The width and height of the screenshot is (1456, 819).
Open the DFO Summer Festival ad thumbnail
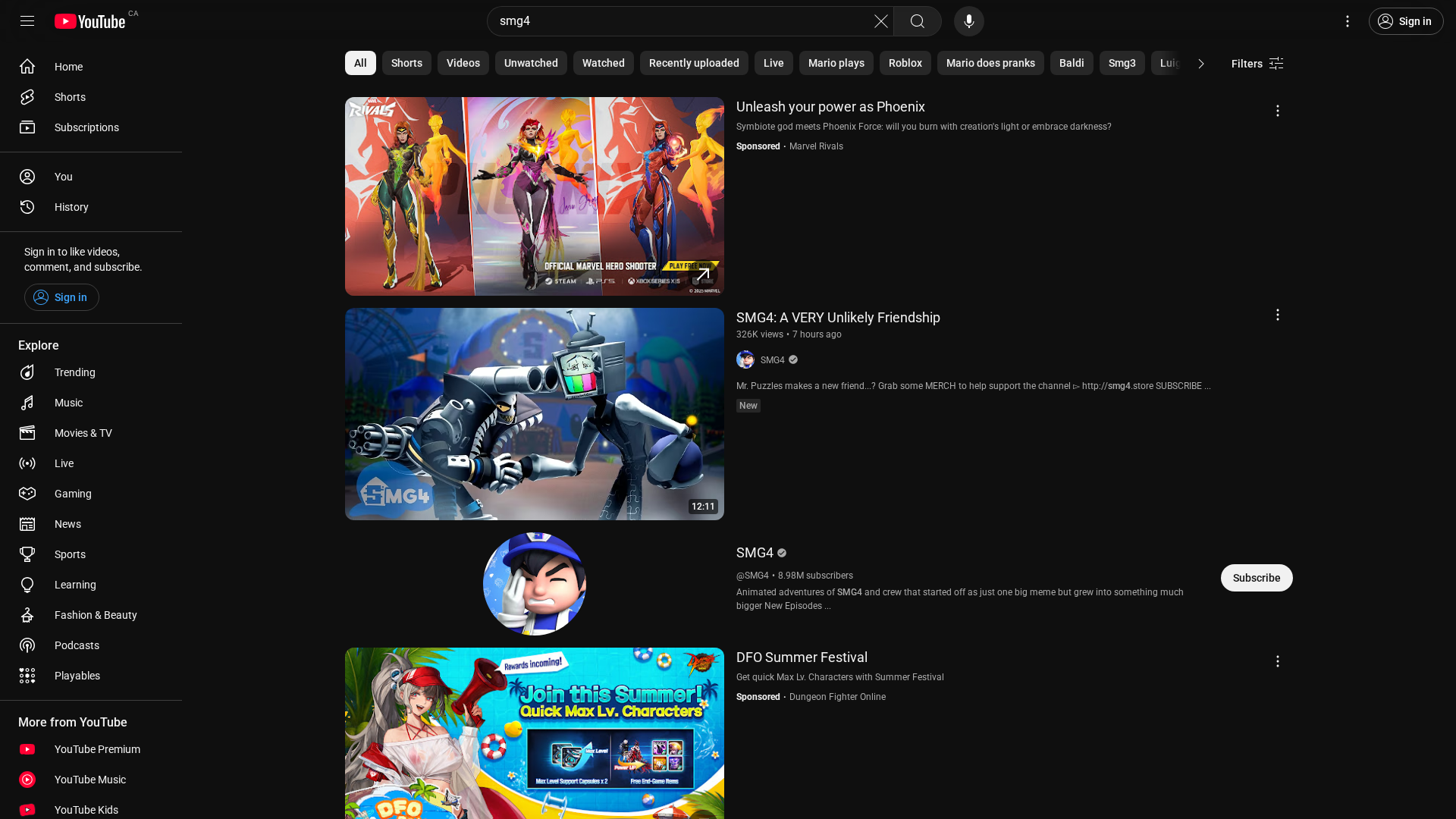coord(535,733)
